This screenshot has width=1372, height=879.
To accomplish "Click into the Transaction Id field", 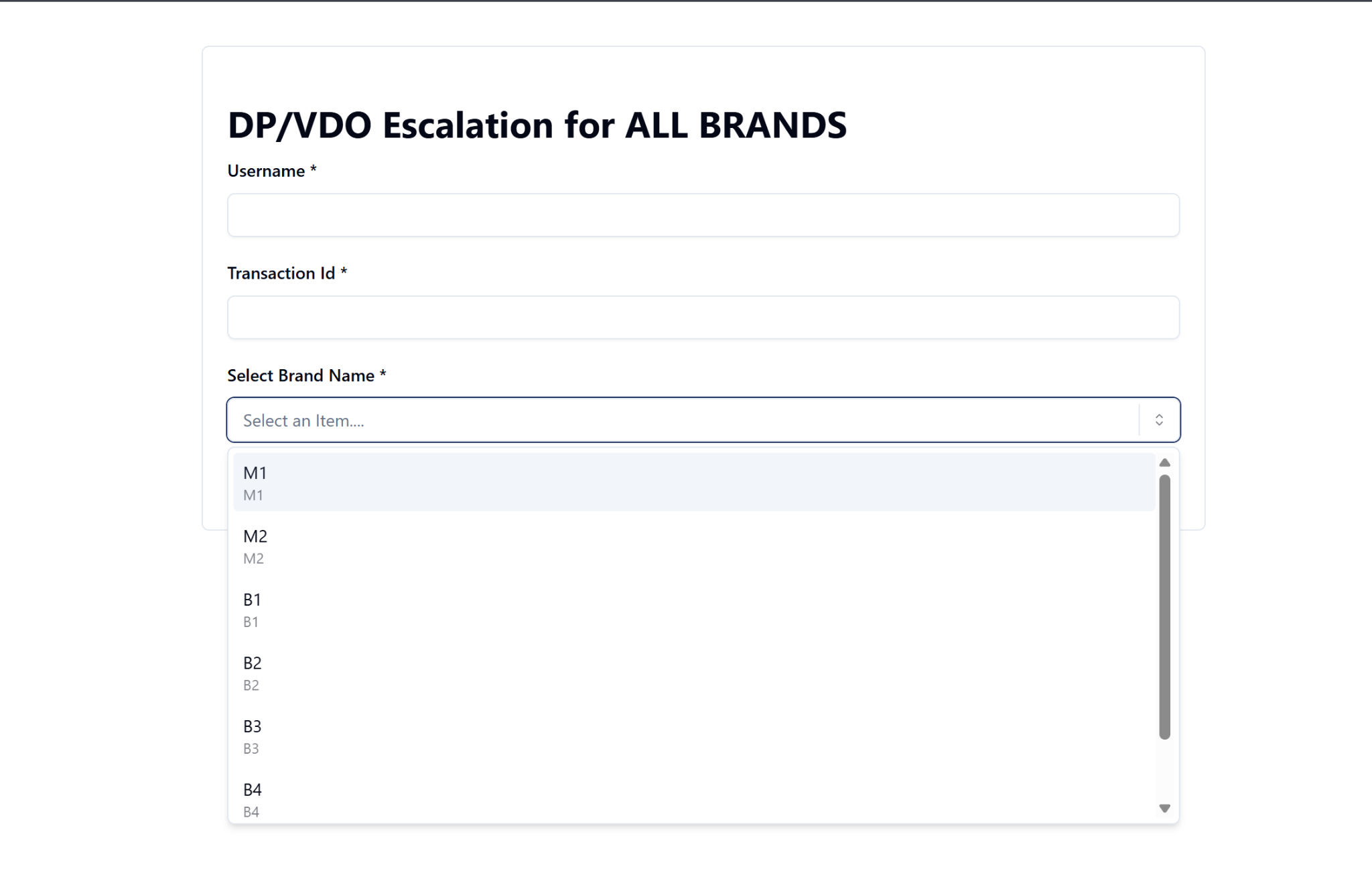I will click(x=703, y=318).
